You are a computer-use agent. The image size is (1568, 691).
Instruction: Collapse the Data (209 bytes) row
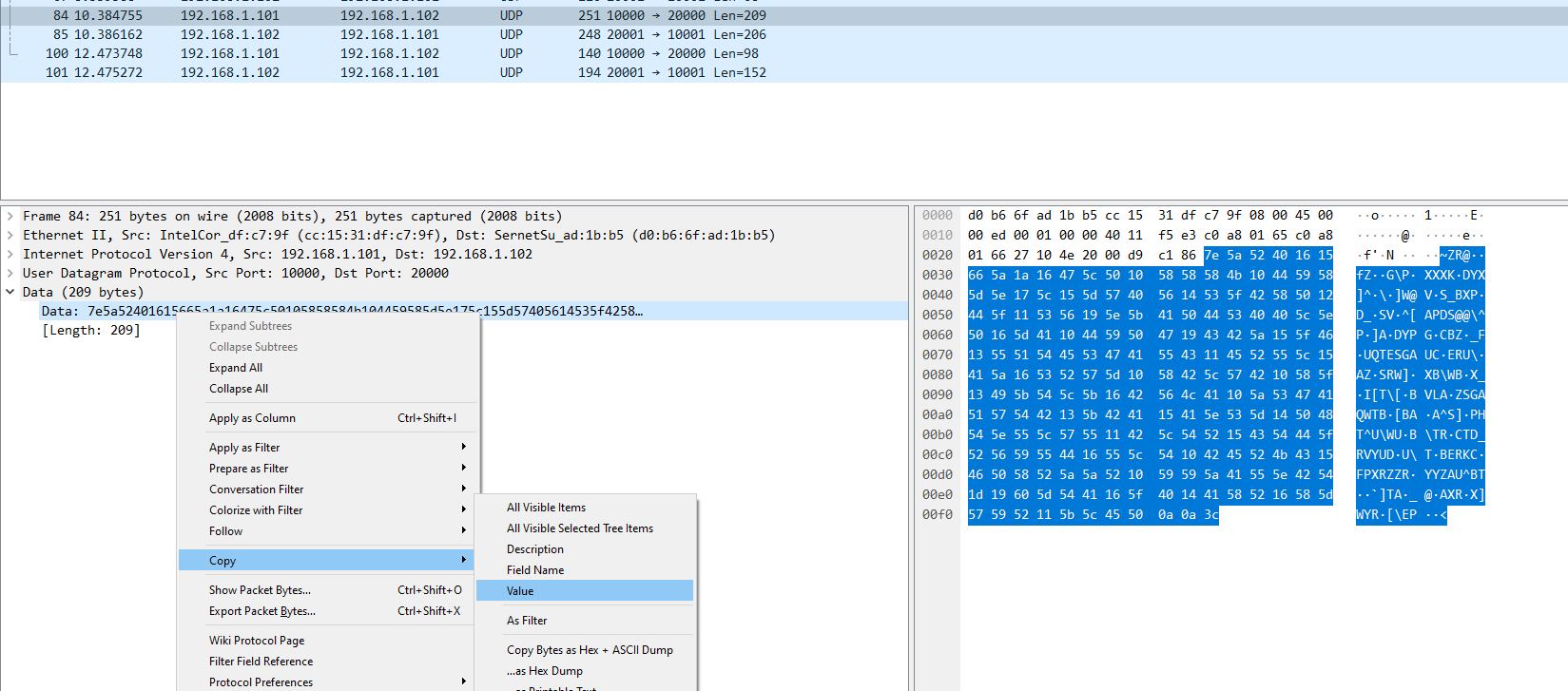10,293
